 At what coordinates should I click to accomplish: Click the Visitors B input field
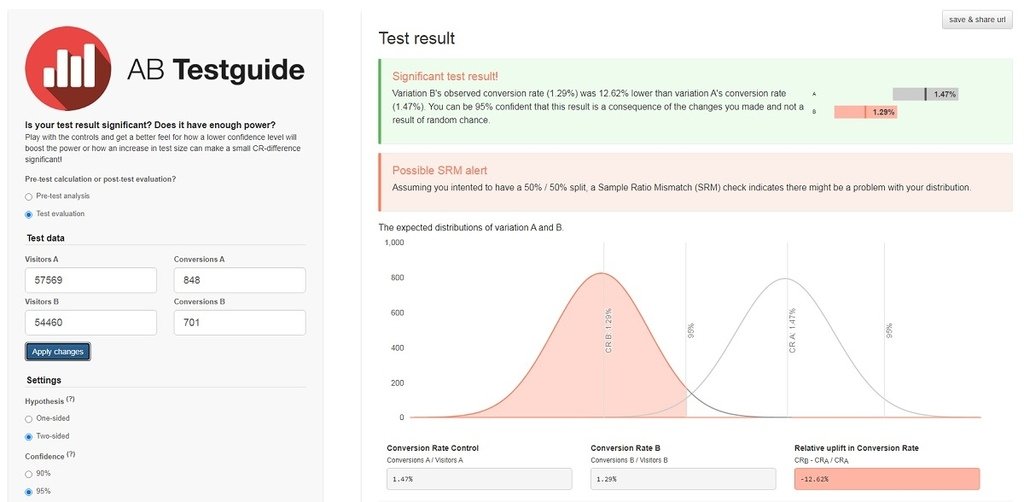[x=91, y=322]
